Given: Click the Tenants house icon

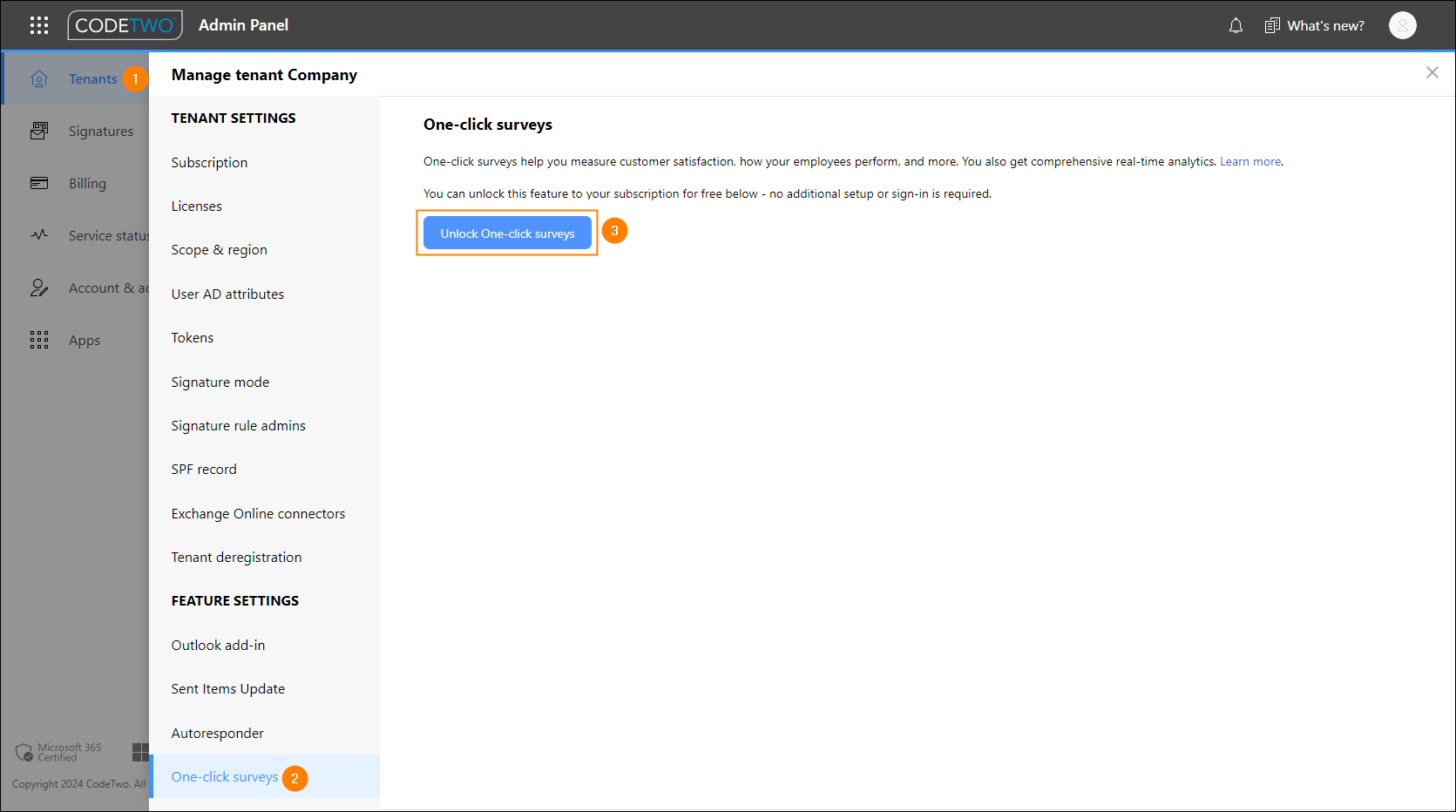Looking at the screenshot, I should [39, 79].
